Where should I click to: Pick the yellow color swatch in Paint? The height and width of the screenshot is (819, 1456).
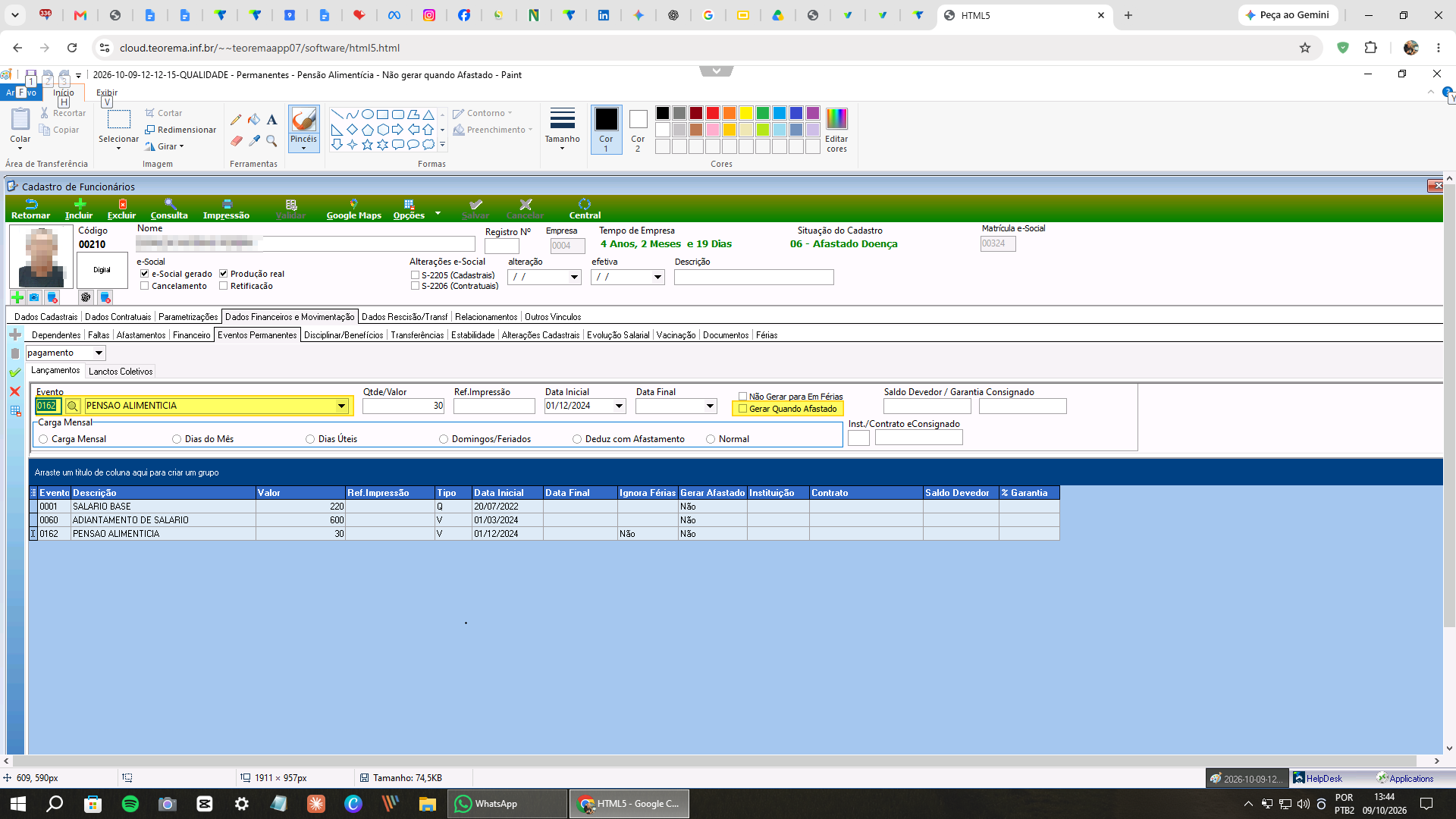pyautogui.click(x=746, y=113)
